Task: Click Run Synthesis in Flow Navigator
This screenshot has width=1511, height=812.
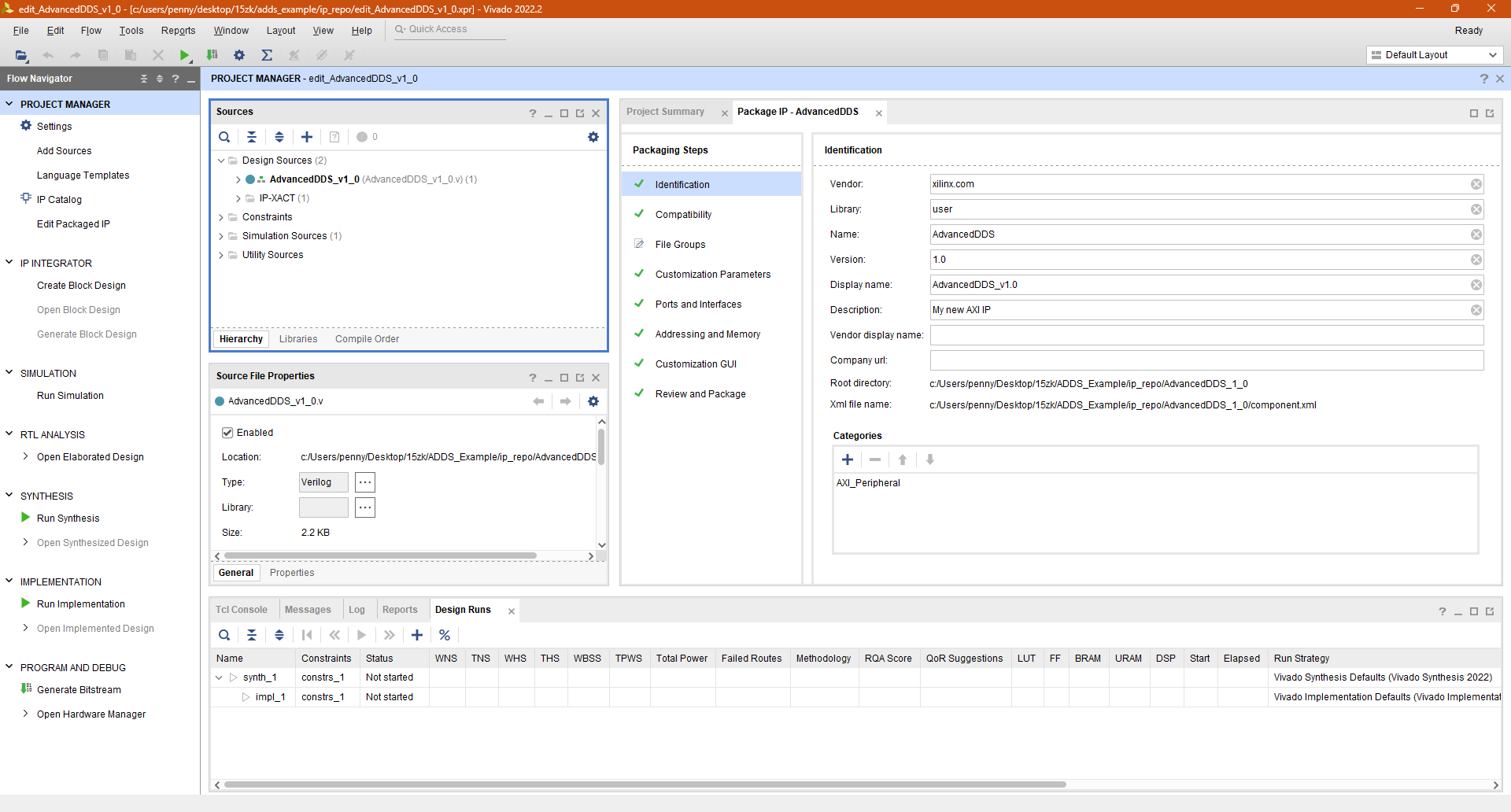Action: point(68,519)
